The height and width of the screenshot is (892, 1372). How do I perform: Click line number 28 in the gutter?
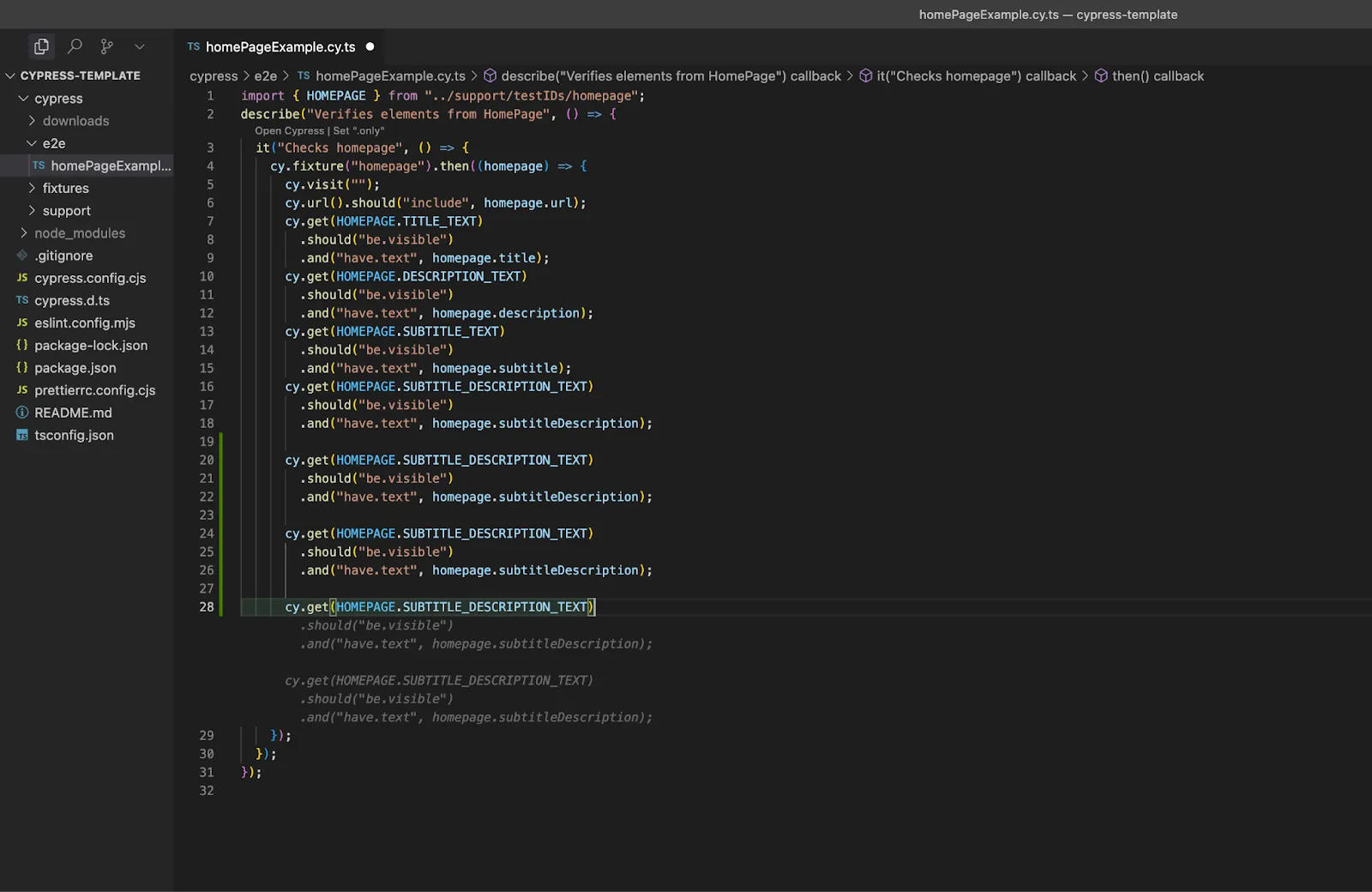207,607
